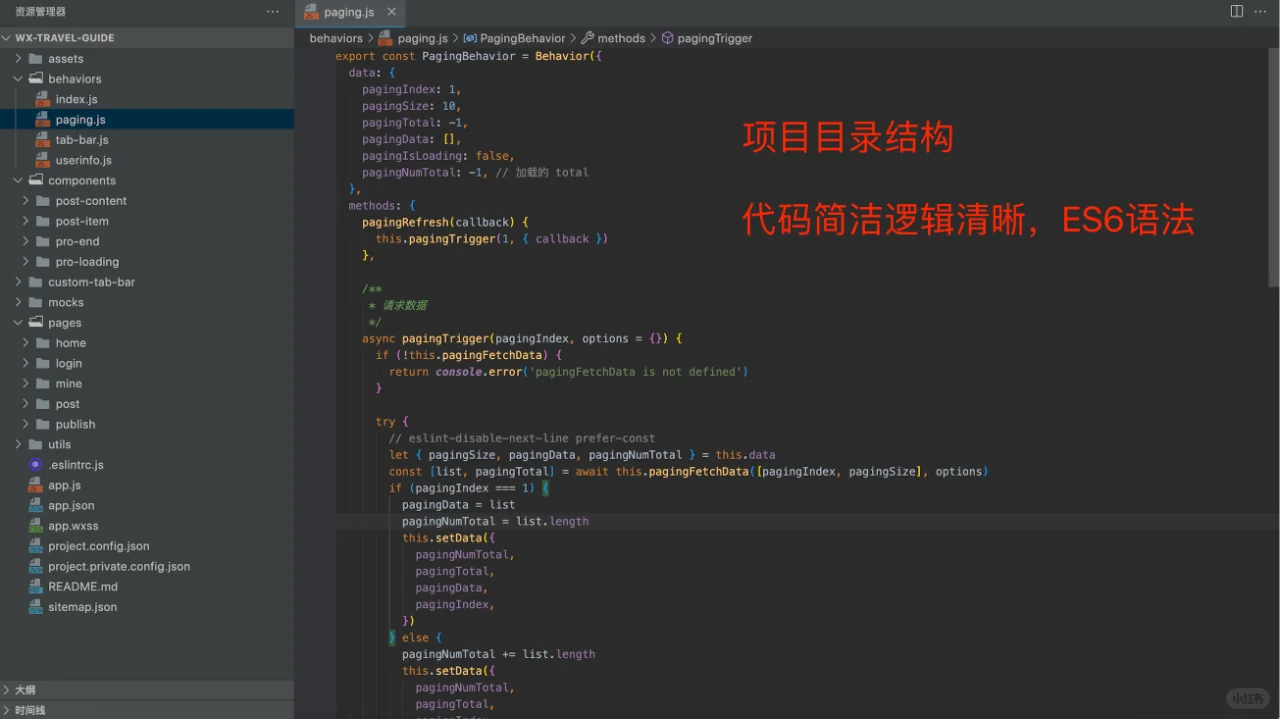This screenshot has width=1280, height=719.
Task: Collapse the pages folder
Action: (16, 322)
